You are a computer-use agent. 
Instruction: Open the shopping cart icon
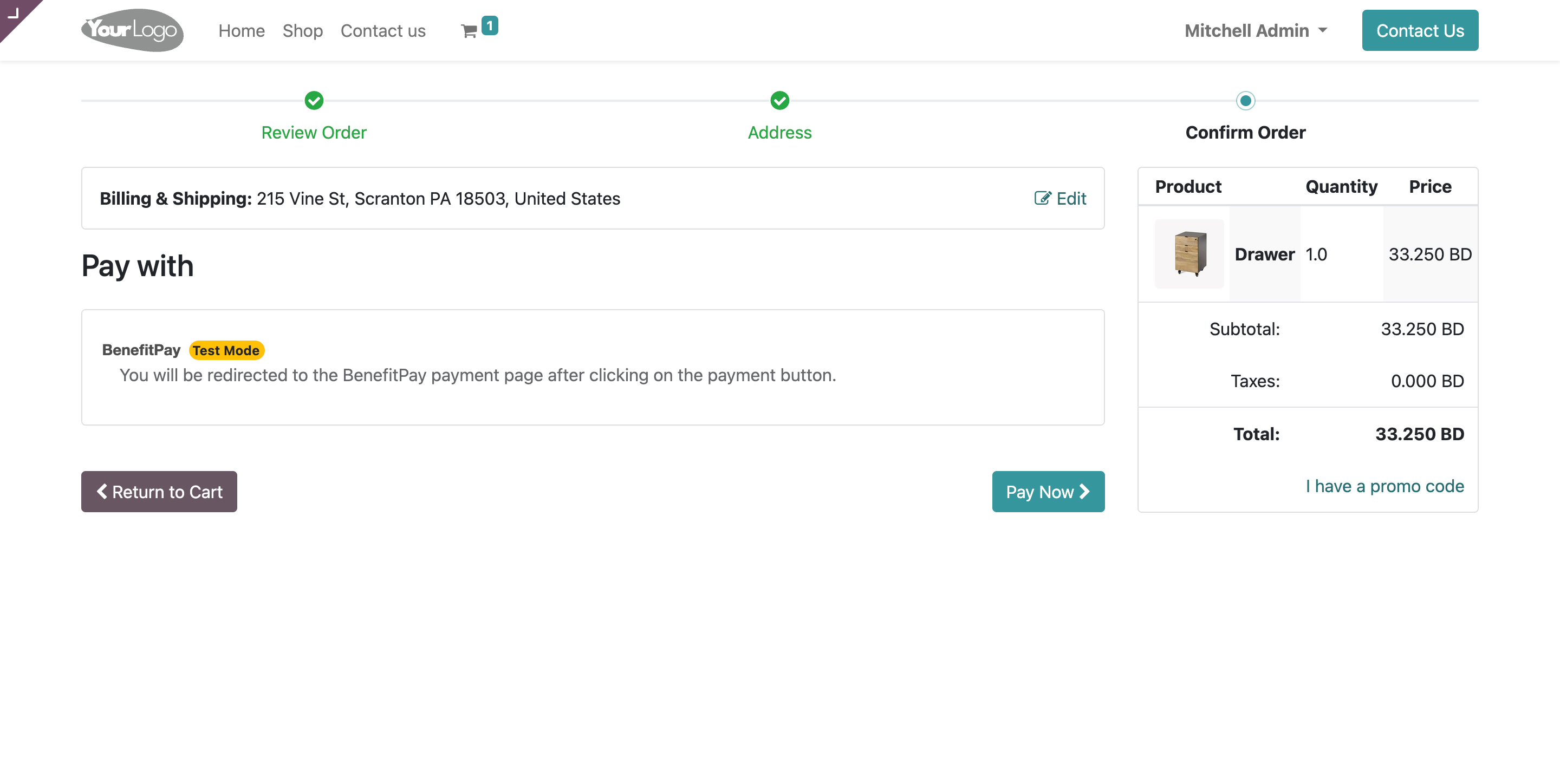pyautogui.click(x=469, y=31)
